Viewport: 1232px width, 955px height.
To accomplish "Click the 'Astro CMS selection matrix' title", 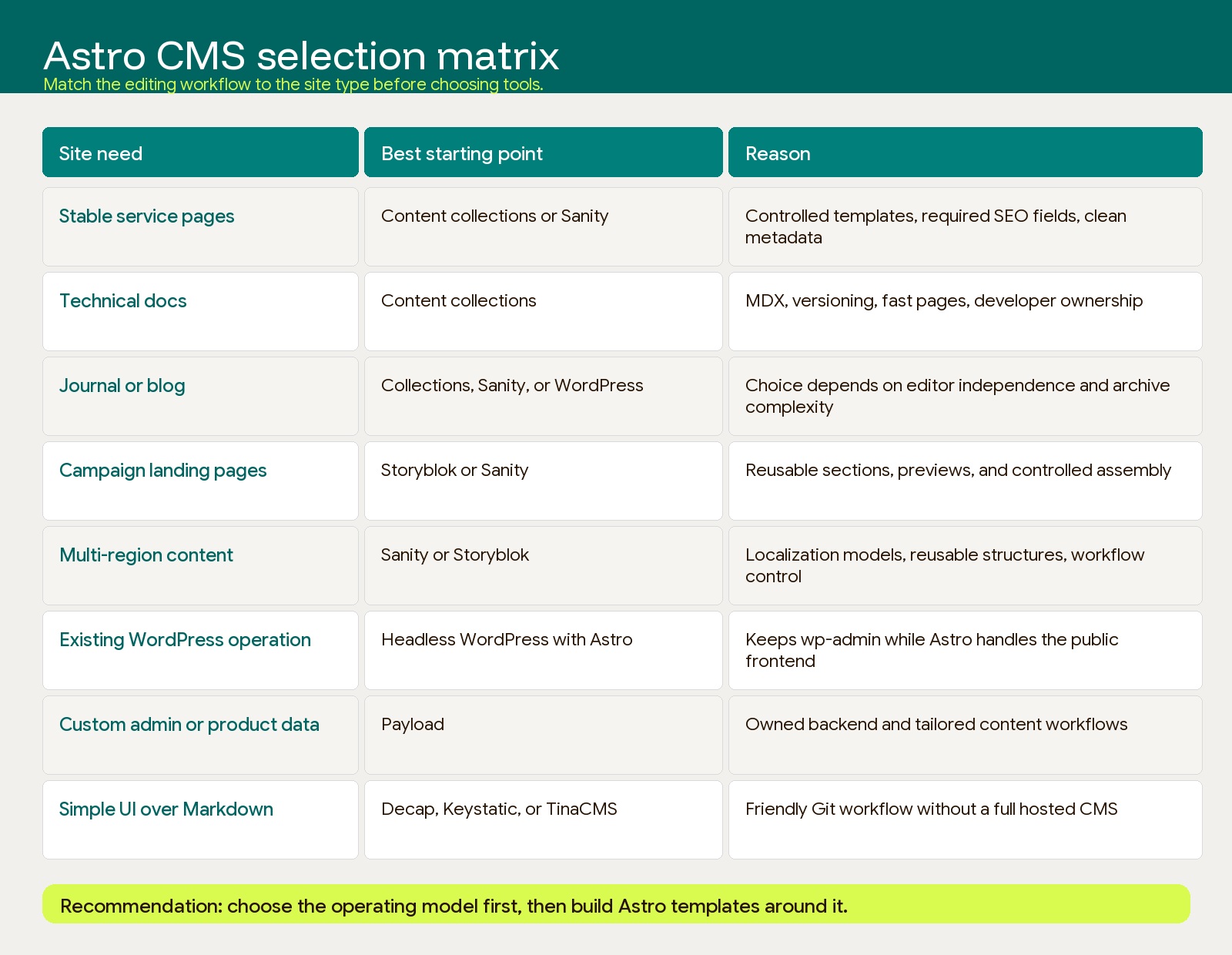I will coord(301,55).
